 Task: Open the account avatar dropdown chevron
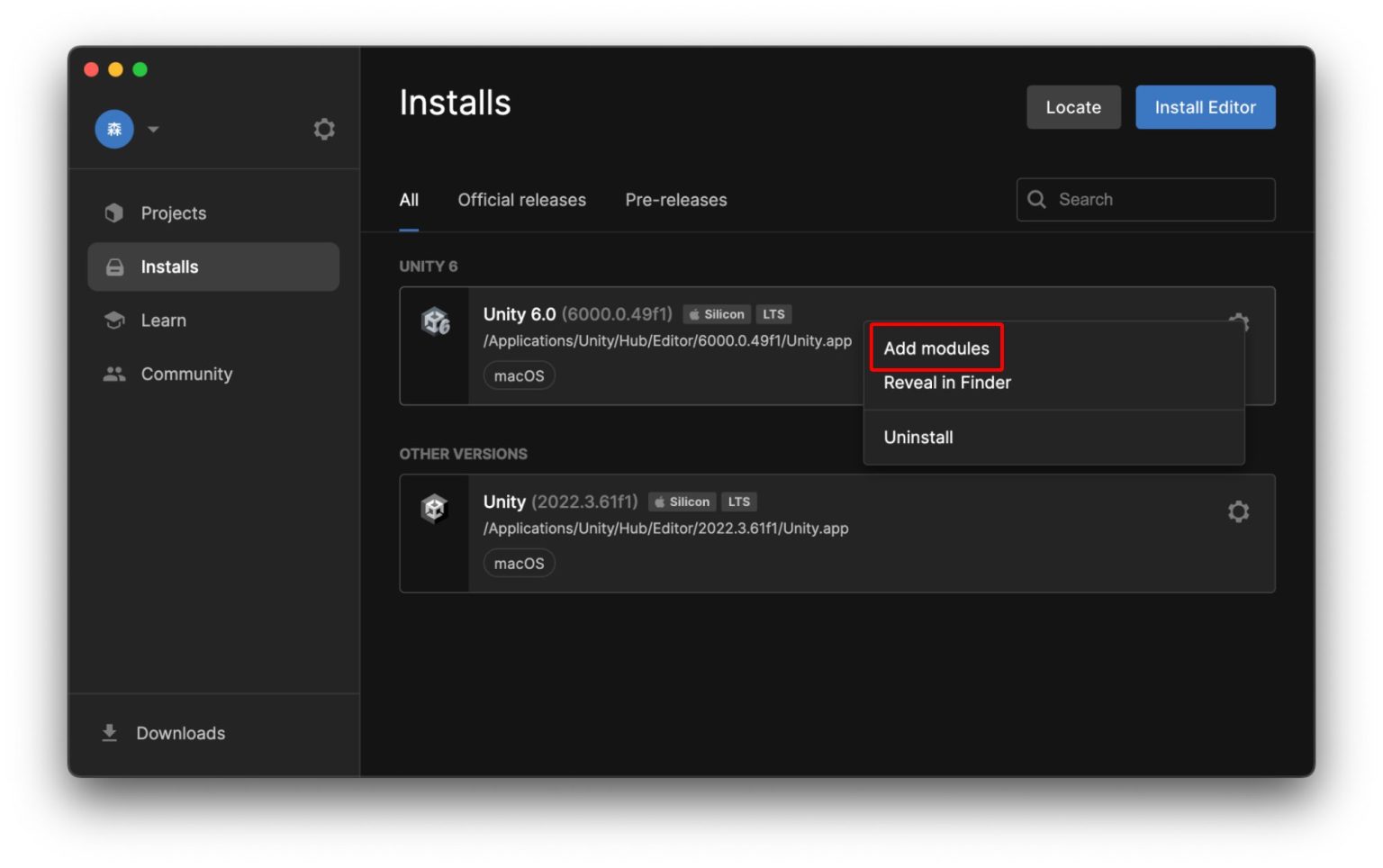coord(153,130)
